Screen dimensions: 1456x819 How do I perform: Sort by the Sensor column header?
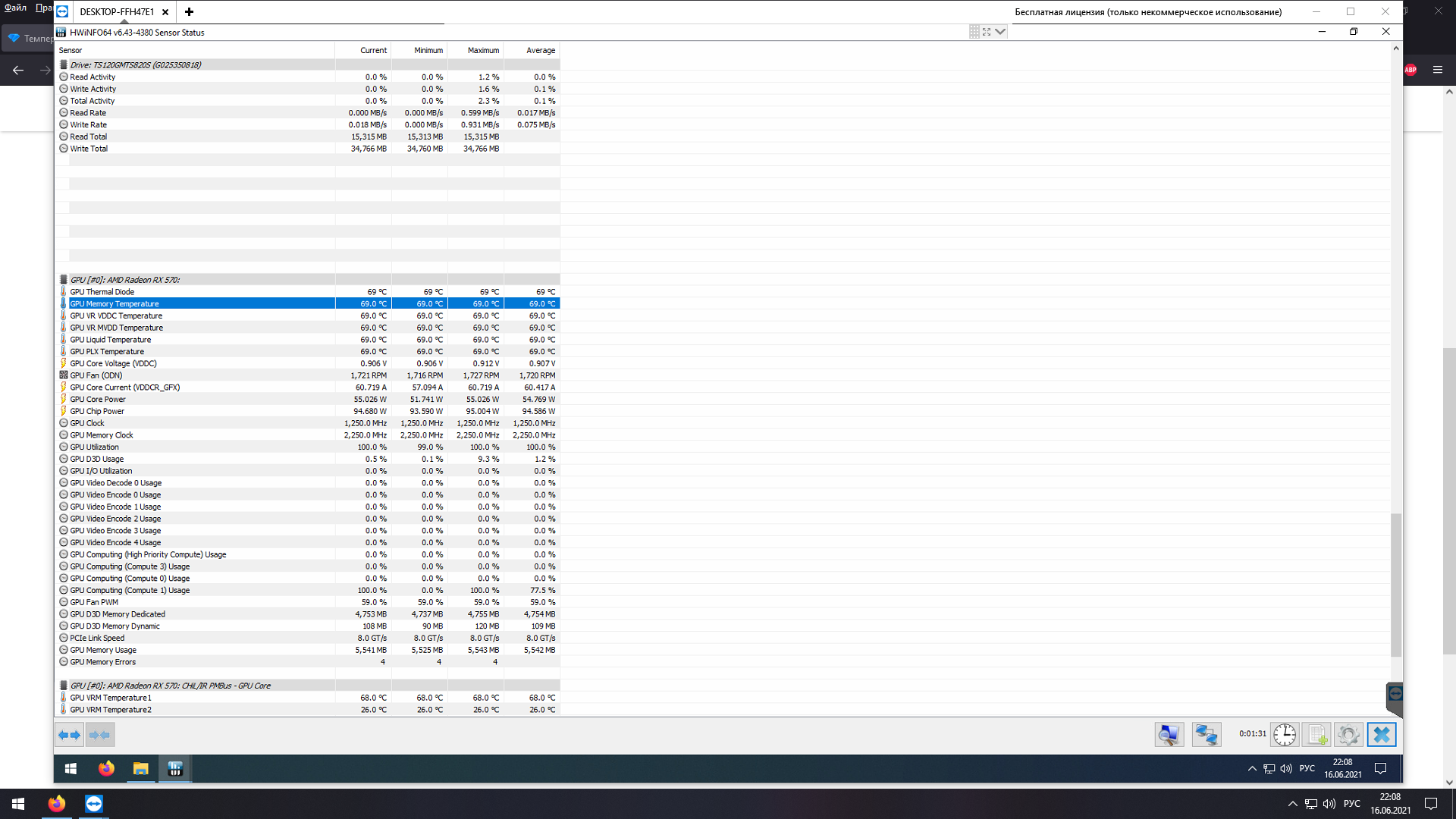[196, 51]
